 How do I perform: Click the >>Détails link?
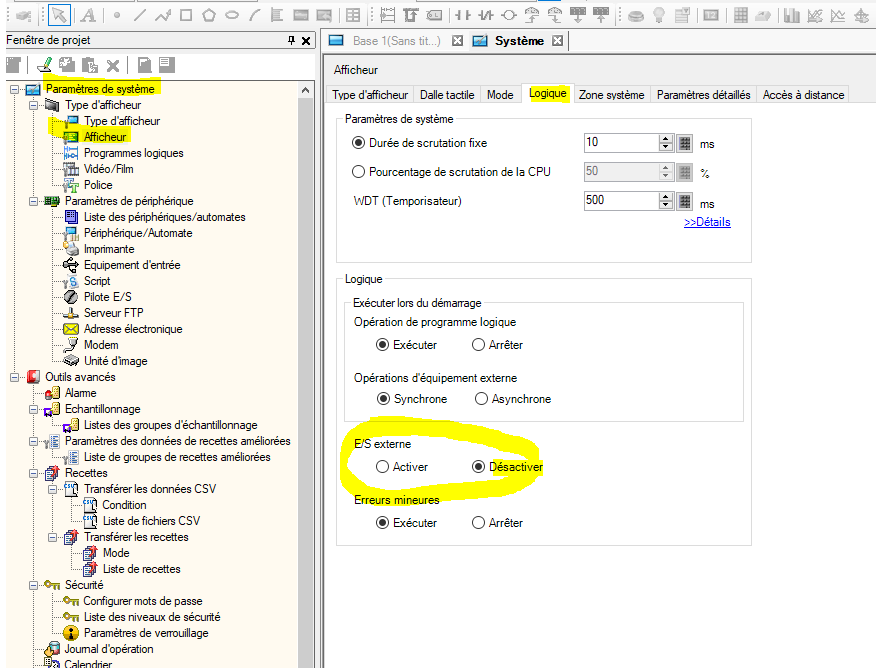[x=706, y=222]
